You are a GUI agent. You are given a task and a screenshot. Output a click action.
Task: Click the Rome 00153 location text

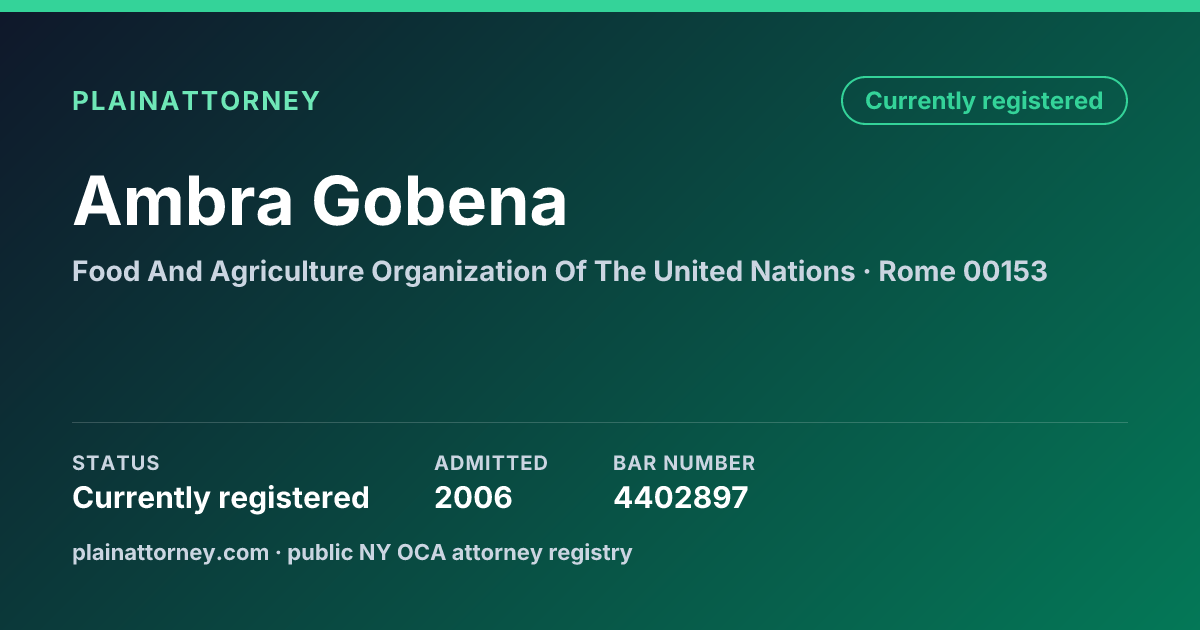963,271
